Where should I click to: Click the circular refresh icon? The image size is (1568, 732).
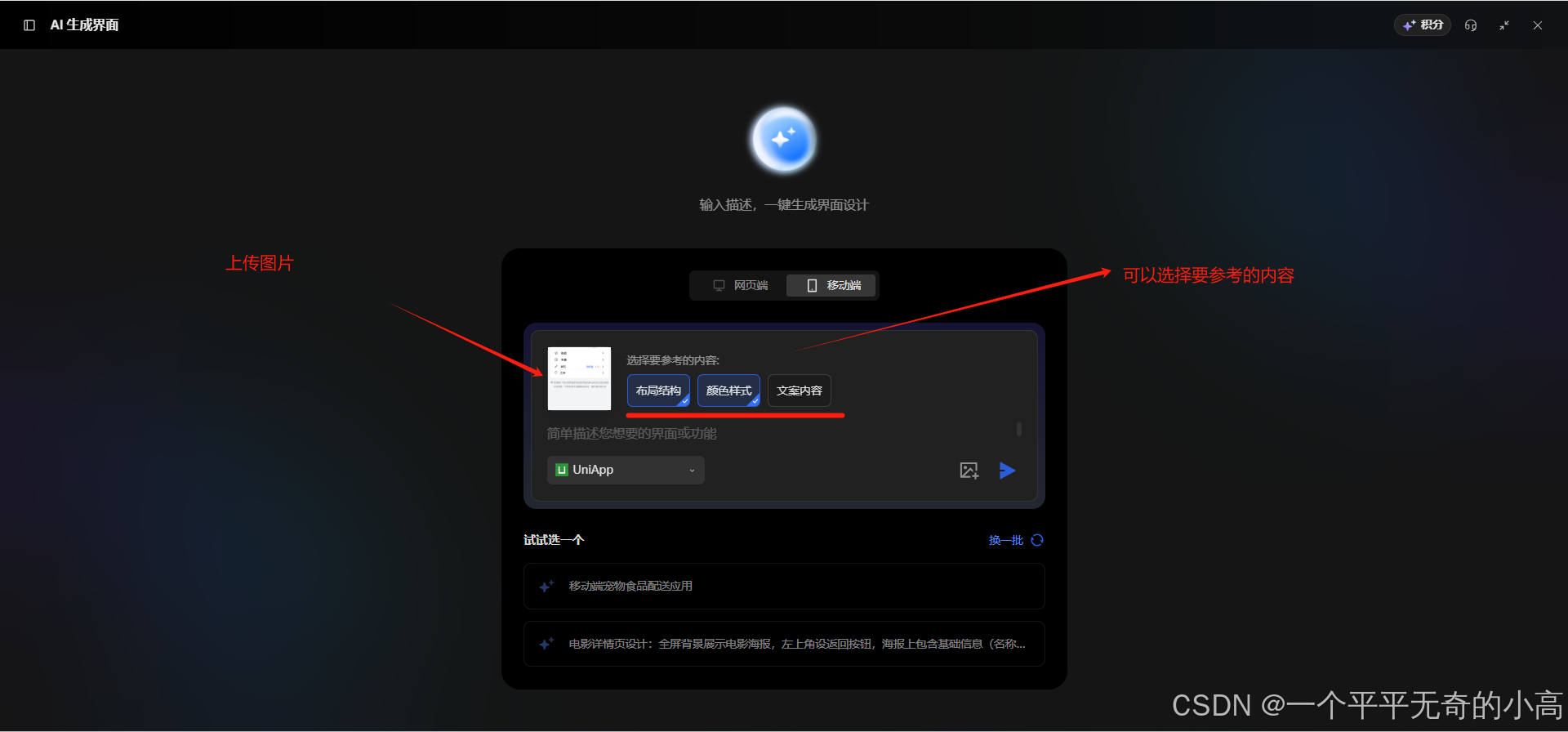1037,540
